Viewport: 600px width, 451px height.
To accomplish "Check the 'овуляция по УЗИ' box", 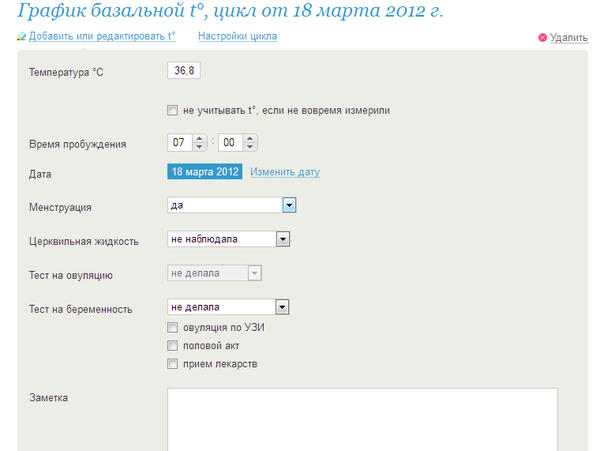I will [173, 327].
